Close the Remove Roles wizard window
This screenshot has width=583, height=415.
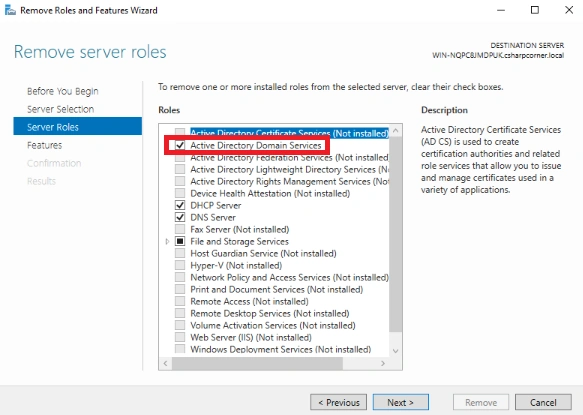pyautogui.click(x=569, y=10)
